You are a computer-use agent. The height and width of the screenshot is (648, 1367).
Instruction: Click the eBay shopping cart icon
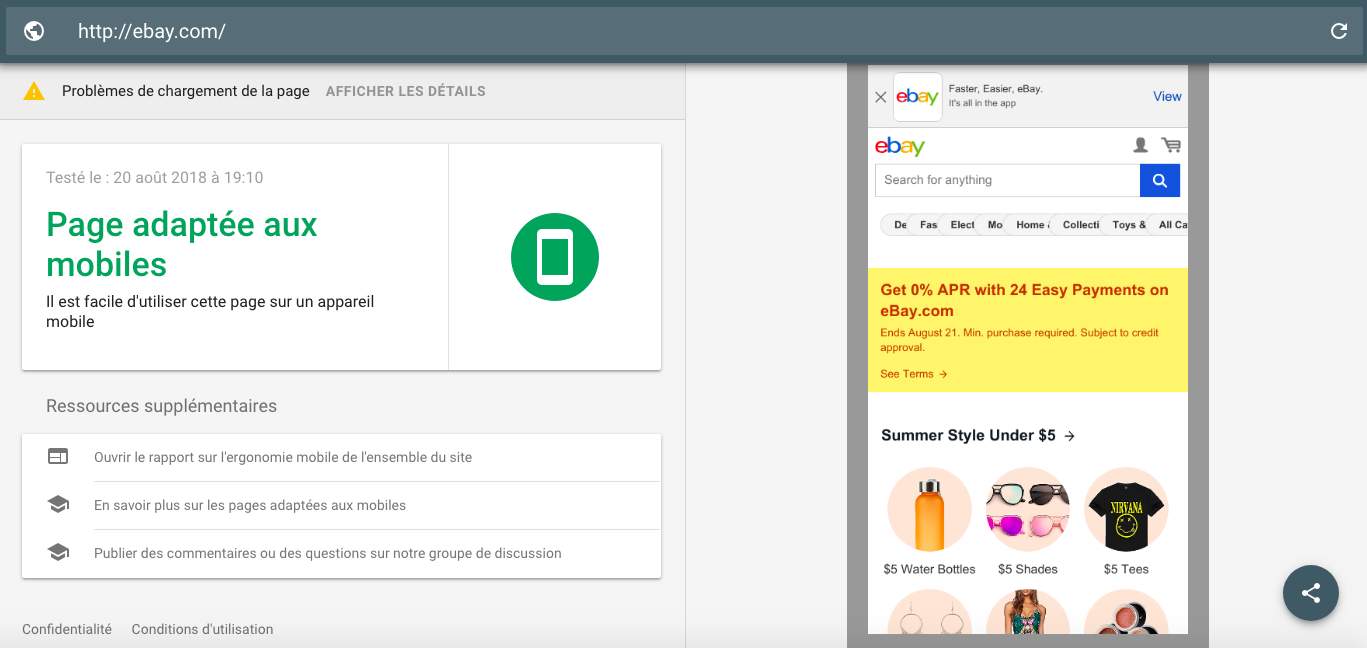pos(1171,146)
